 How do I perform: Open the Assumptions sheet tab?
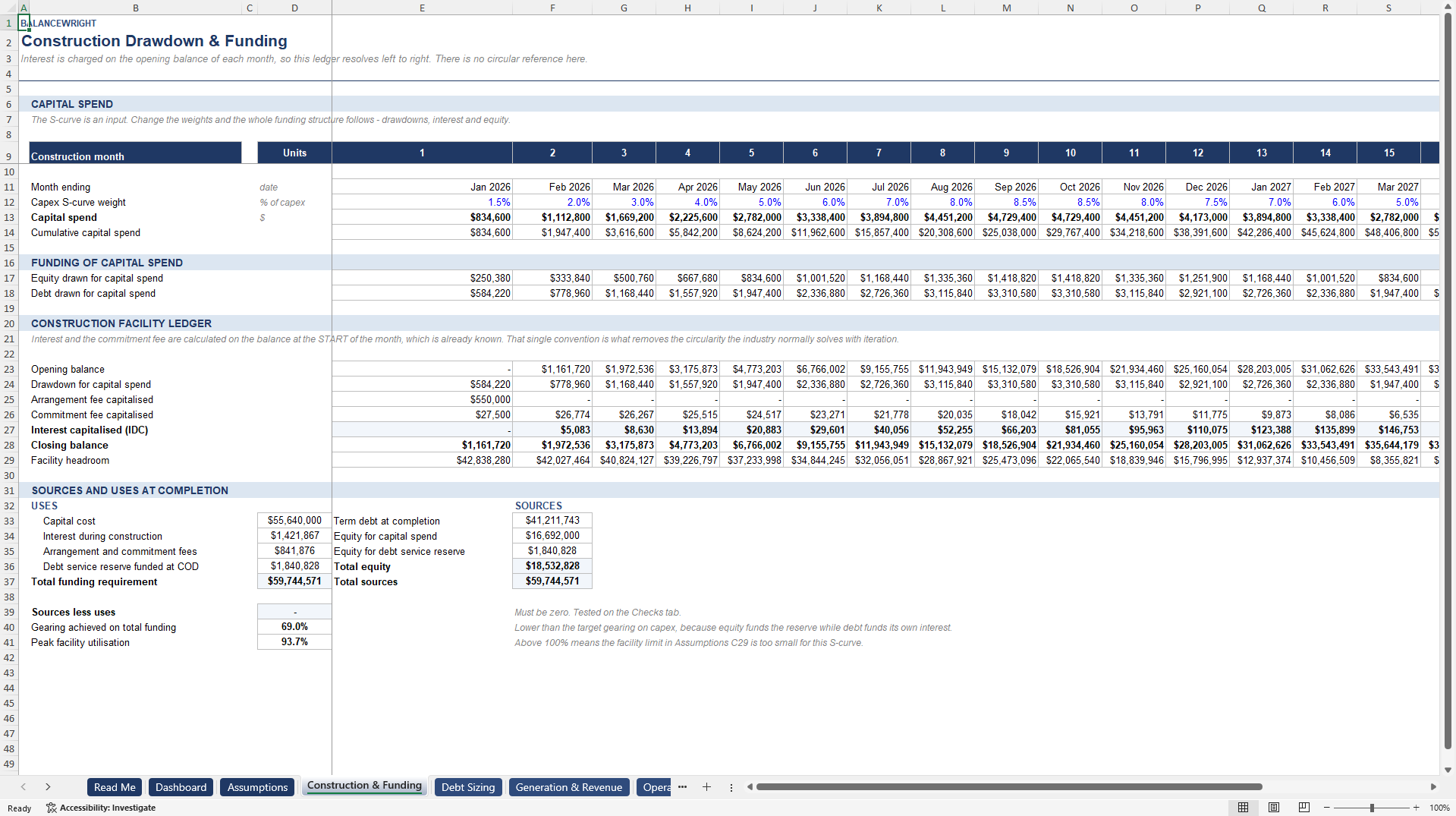pos(257,787)
